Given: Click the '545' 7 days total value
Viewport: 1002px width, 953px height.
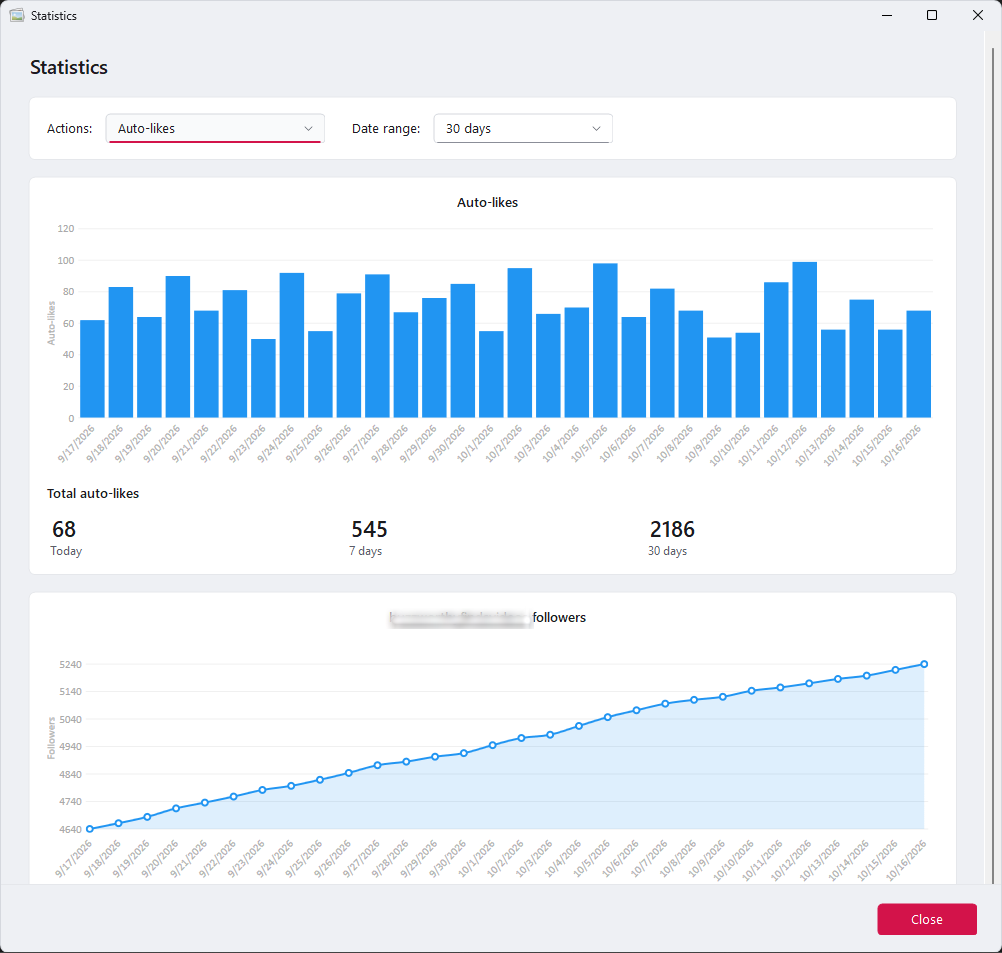Looking at the screenshot, I should click(x=369, y=529).
